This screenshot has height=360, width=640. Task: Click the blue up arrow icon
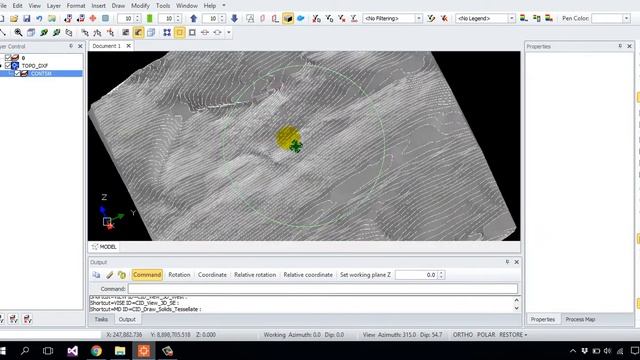(193, 18)
